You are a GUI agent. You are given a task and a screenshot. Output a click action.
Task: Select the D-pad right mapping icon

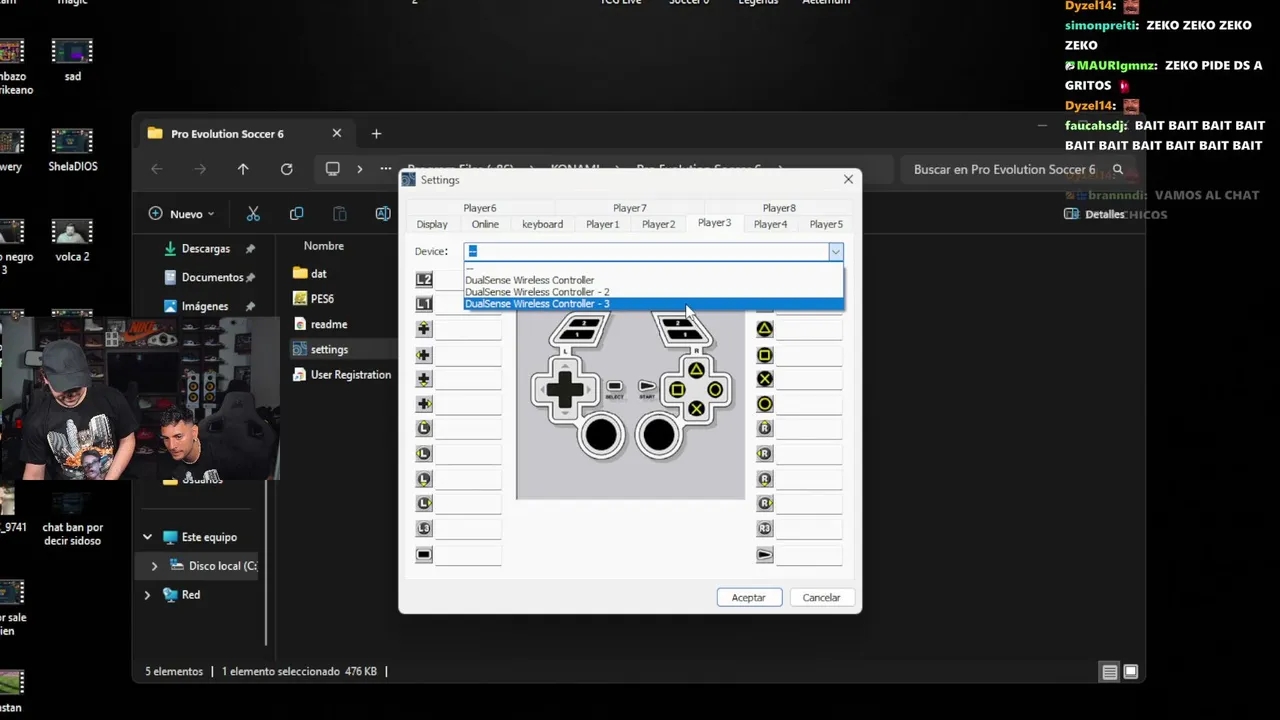[x=424, y=404]
